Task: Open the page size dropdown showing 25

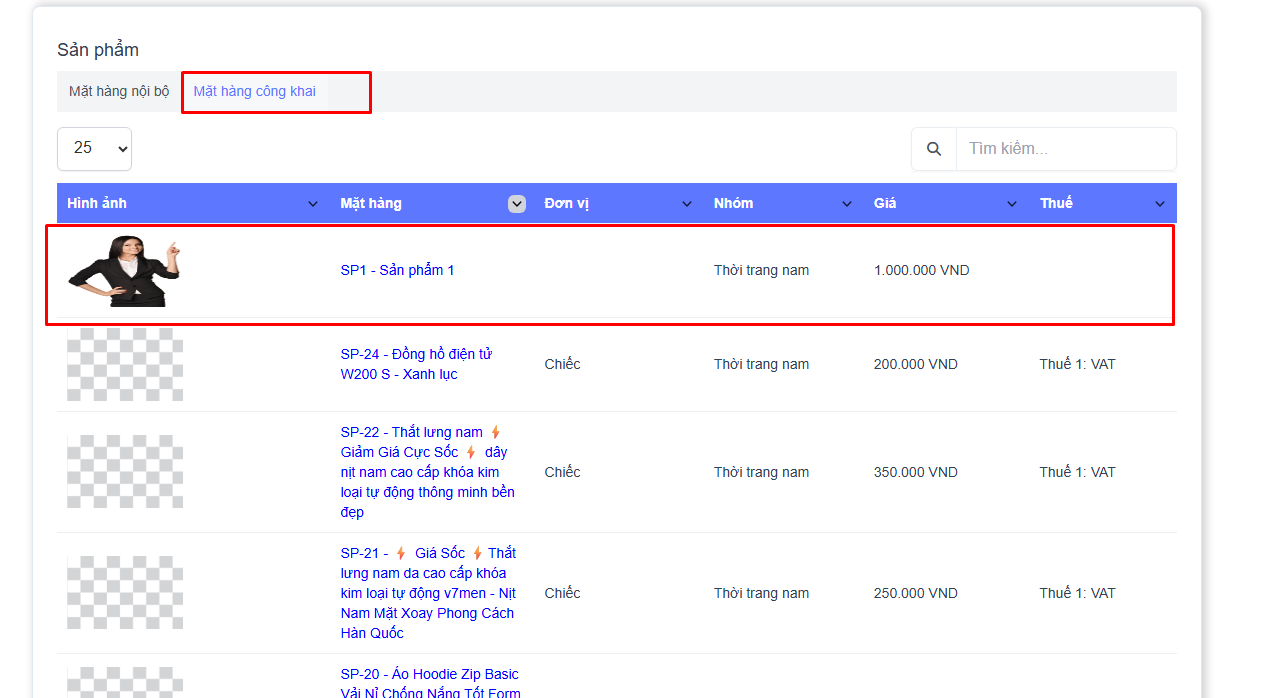Action: click(x=94, y=148)
